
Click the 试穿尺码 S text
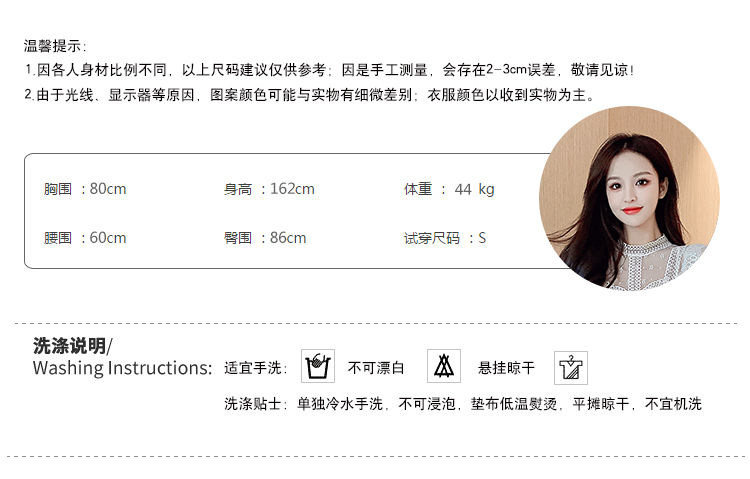pyautogui.click(x=444, y=238)
